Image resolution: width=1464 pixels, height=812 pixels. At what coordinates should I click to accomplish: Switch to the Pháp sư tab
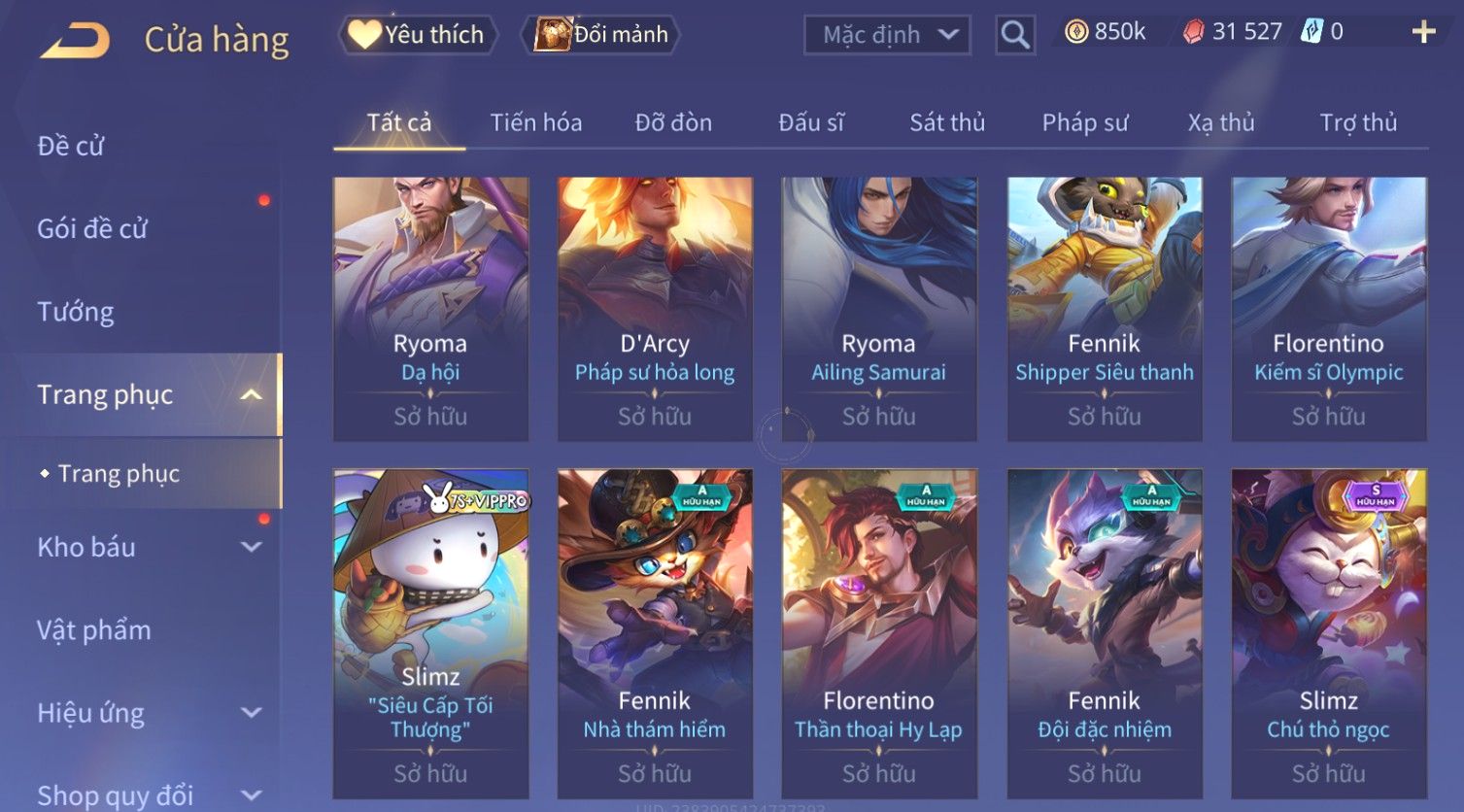point(1085,122)
